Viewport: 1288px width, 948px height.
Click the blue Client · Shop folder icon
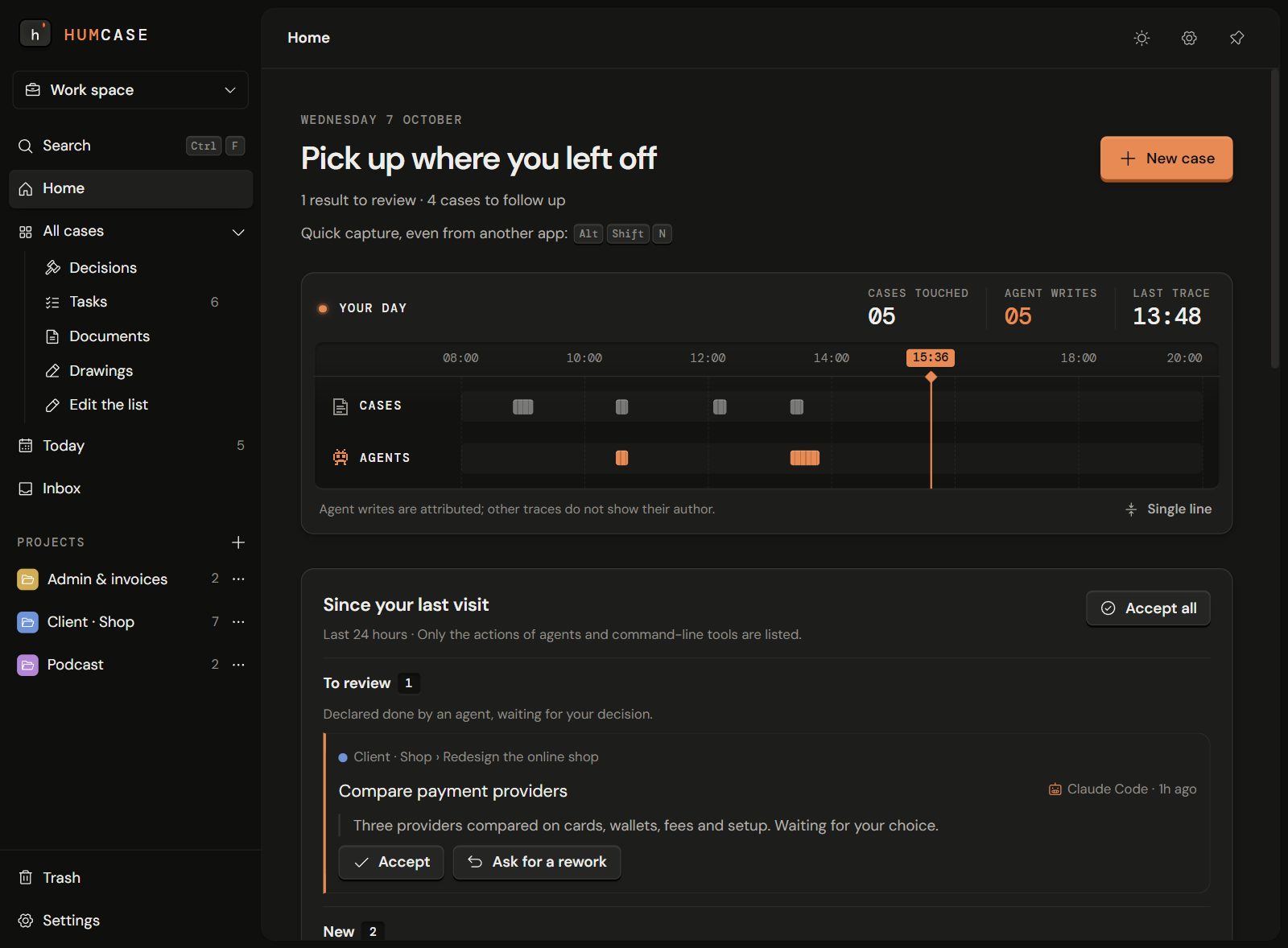[x=27, y=622]
